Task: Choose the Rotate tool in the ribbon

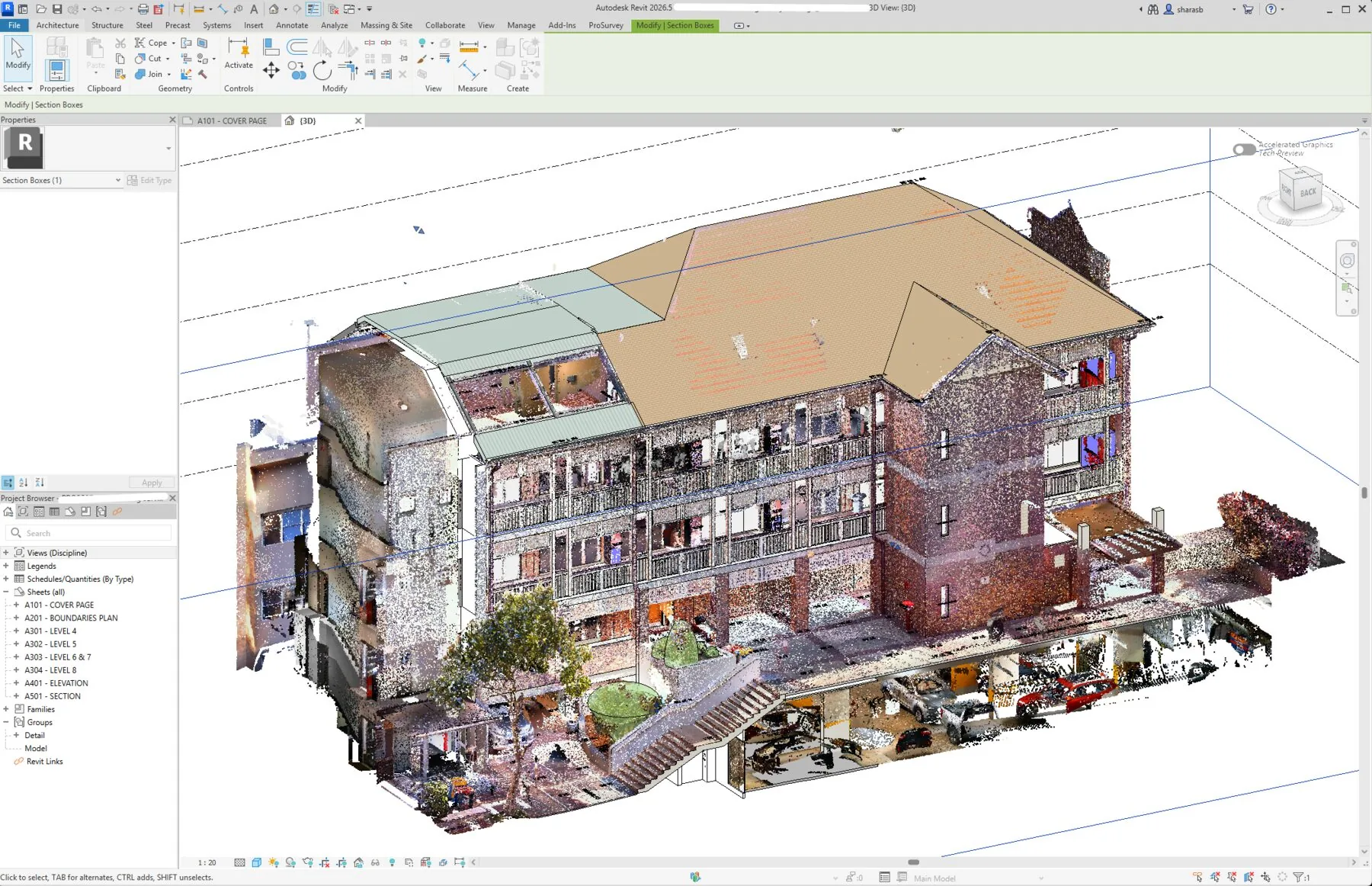Action: click(x=322, y=71)
